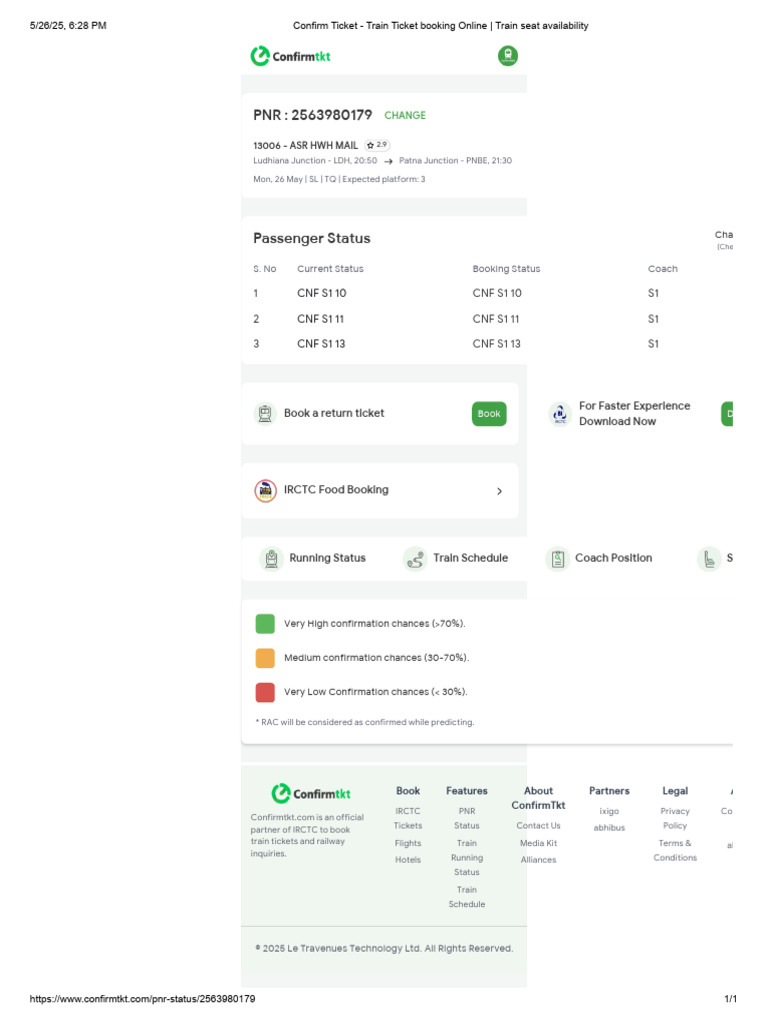Click footer Flights link
Image resolution: width=768 pixels, height=1024 pixels.
[x=408, y=843]
